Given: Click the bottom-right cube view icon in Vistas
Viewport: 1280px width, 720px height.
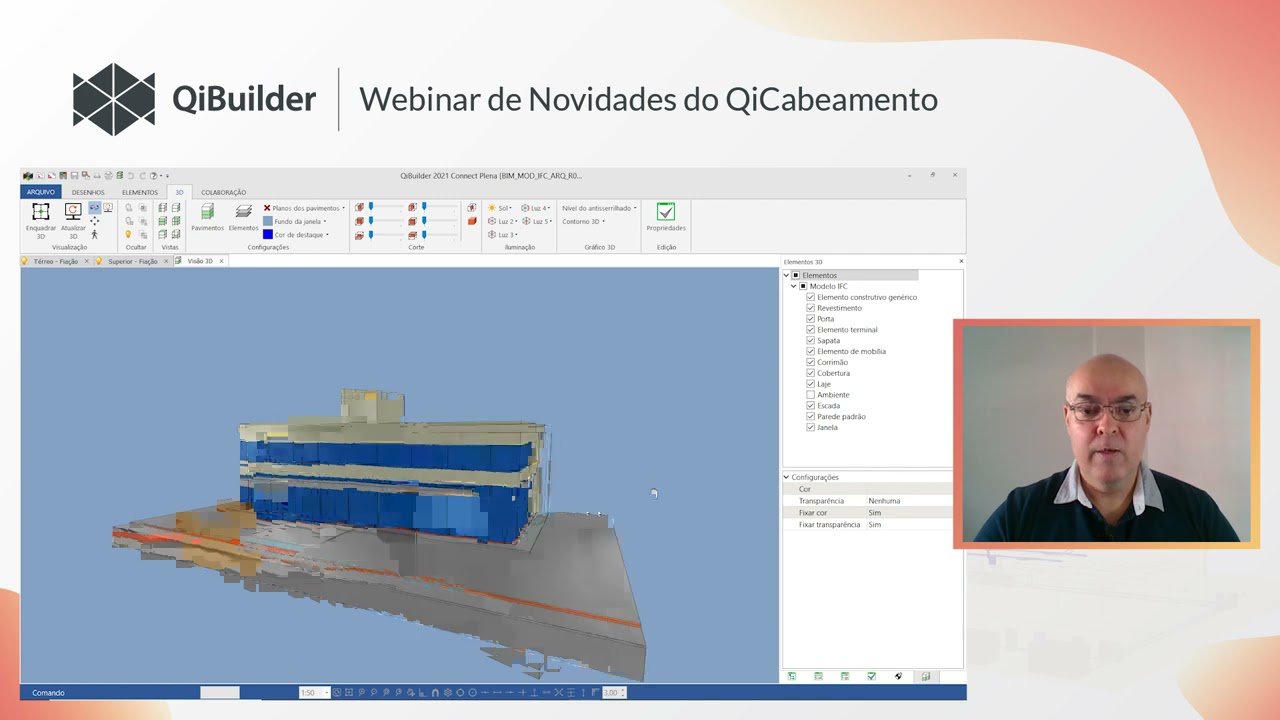Looking at the screenshot, I should (176, 234).
